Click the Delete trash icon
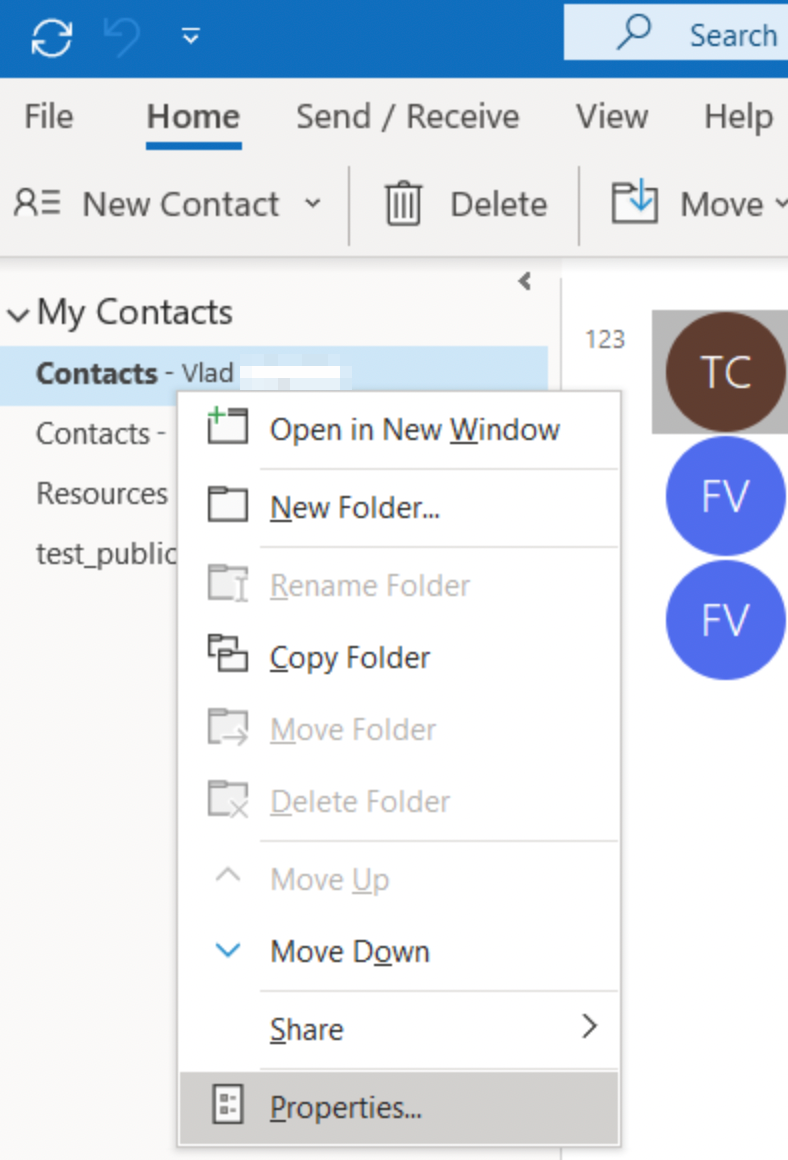Viewport: 788px width, 1160px height. (403, 204)
